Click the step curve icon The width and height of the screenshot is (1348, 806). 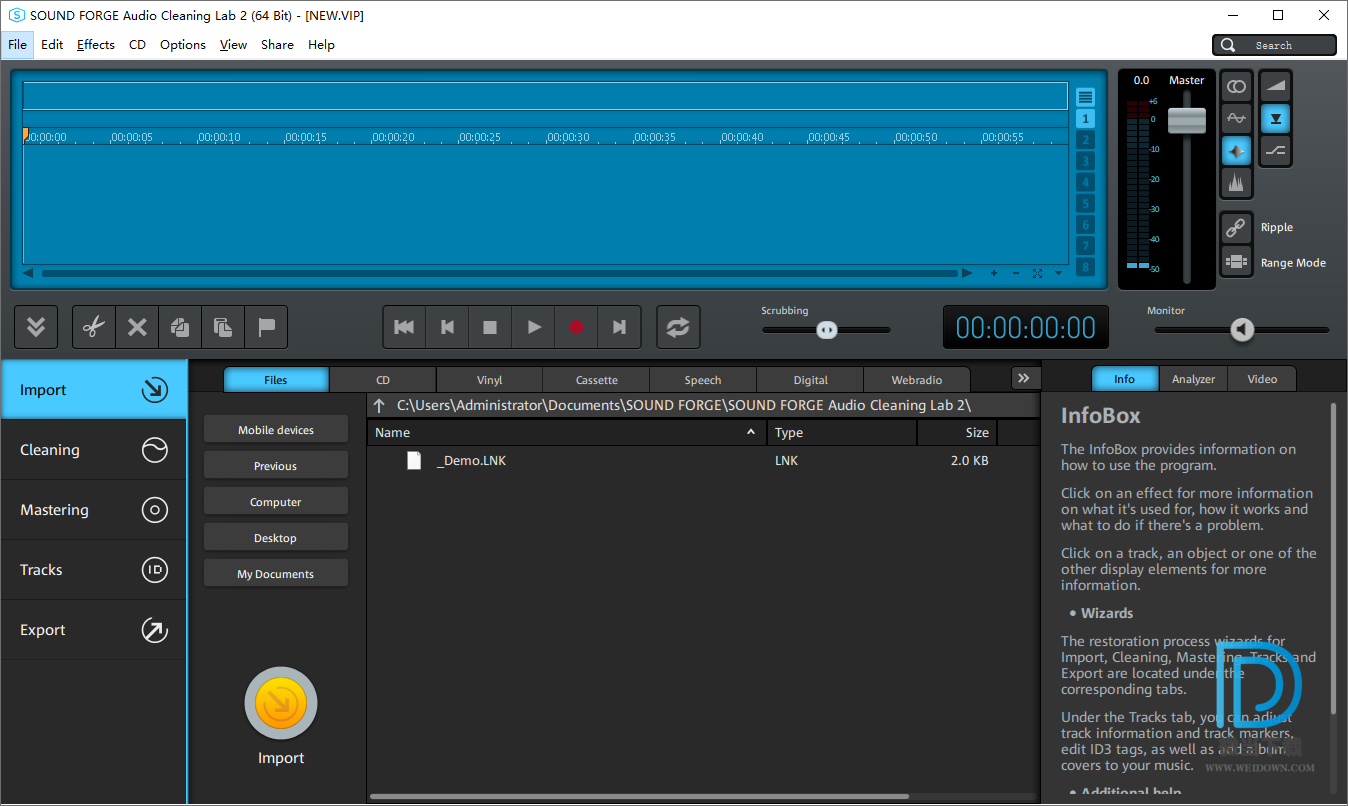1275,151
